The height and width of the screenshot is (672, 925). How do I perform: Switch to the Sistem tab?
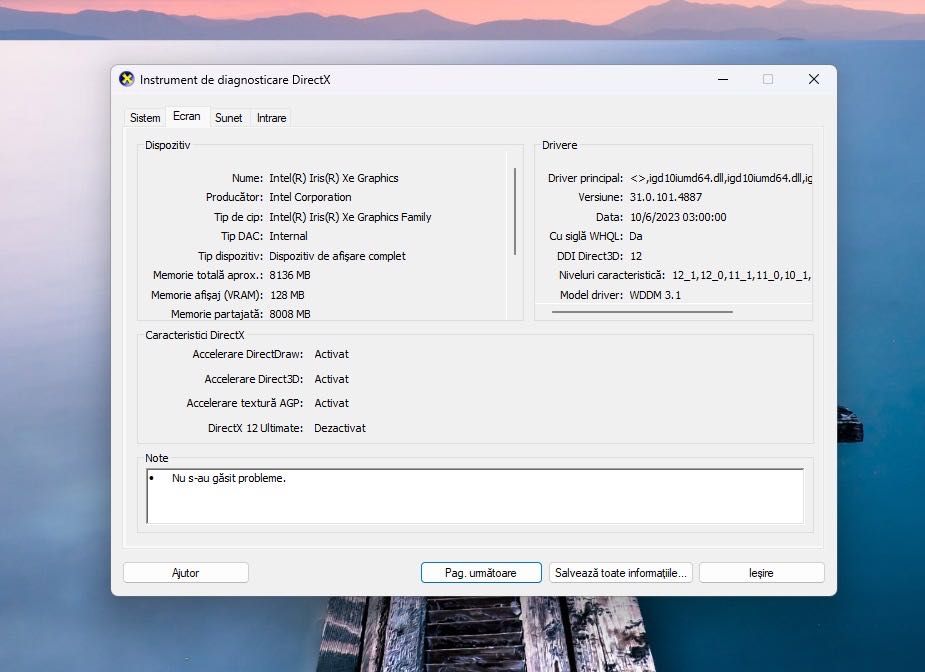tap(145, 118)
